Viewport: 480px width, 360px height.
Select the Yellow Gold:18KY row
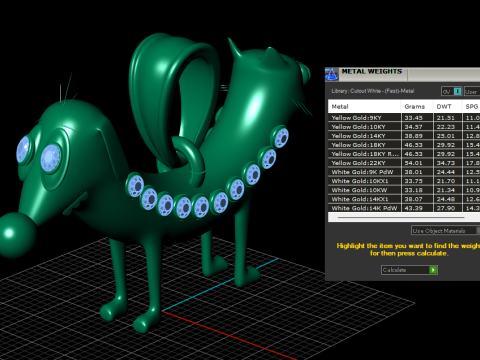[404, 145]
